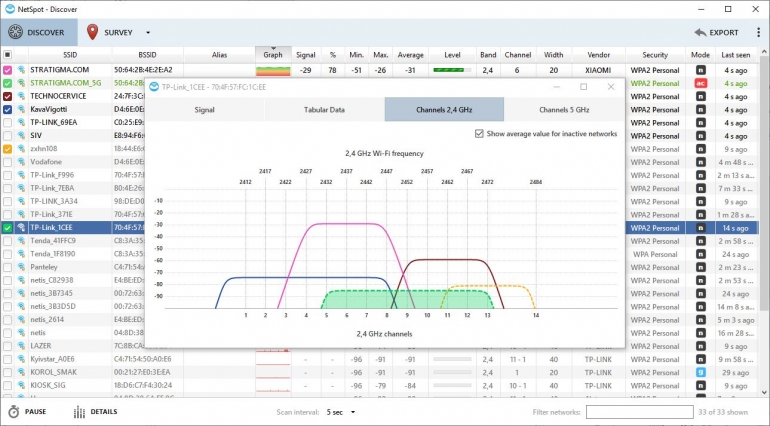The width and height of the screenshot is (770, 426).
Task: Click the signal graph thumbnail for STRATIGMA.COM
Action: pos(273,70)
